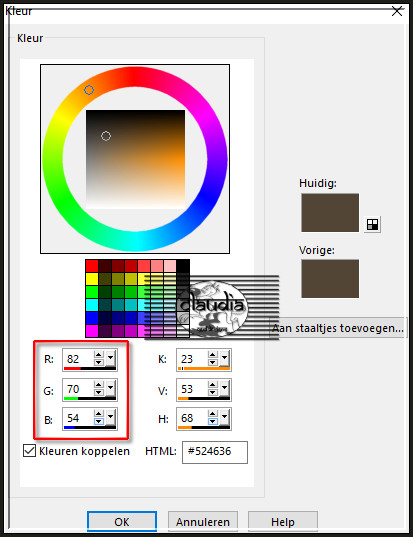The image size is (413, 537).
Task: Close the Kleur dialog window
Action: (397, 11)
